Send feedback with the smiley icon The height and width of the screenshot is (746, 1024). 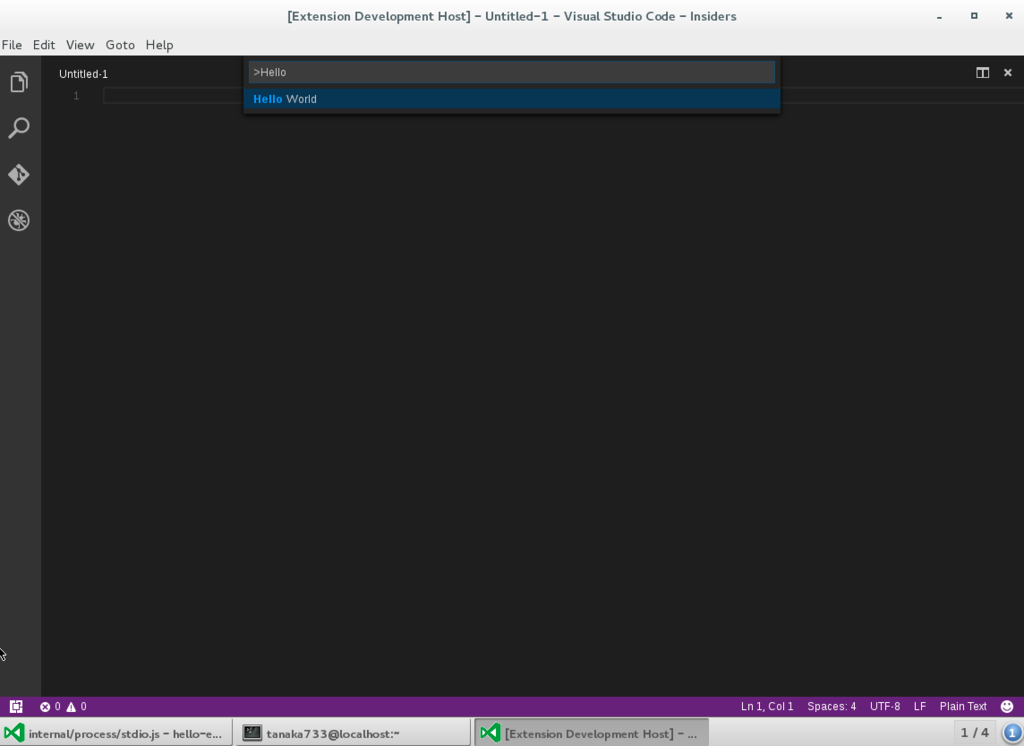click(1007, 706)
